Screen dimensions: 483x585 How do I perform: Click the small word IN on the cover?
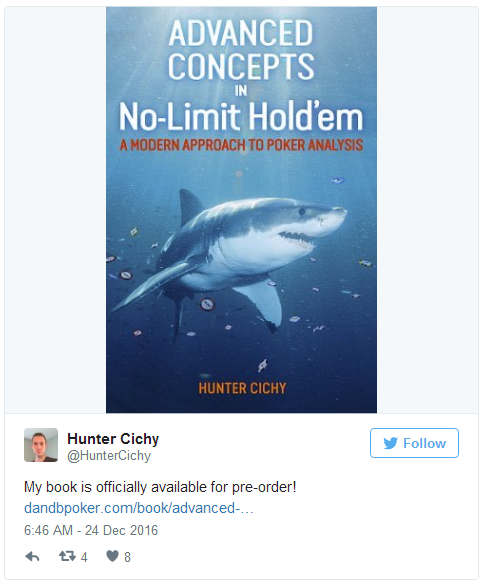coord(241,90)
